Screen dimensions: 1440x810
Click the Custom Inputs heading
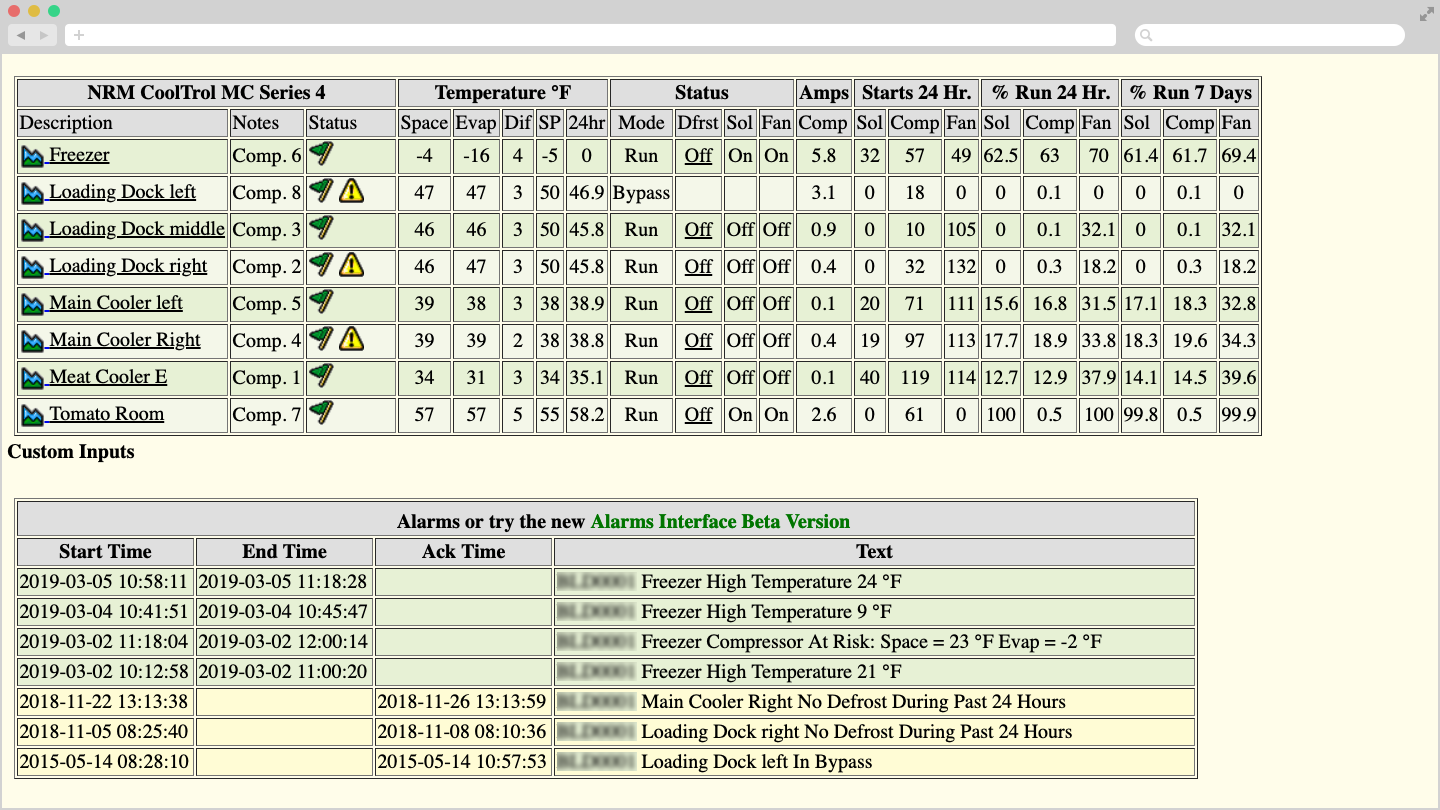(x=71, y=452)
